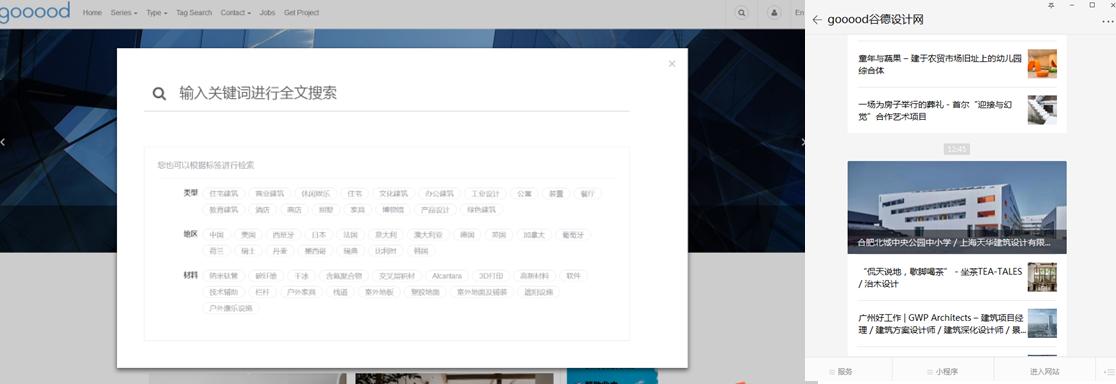Image resolution: width=1116 pixels, height=384 pixels.
Task: Click the orange thumbnail of 童年与蔬果 article
Action: pyautogui.click(x=1042, y=63)
